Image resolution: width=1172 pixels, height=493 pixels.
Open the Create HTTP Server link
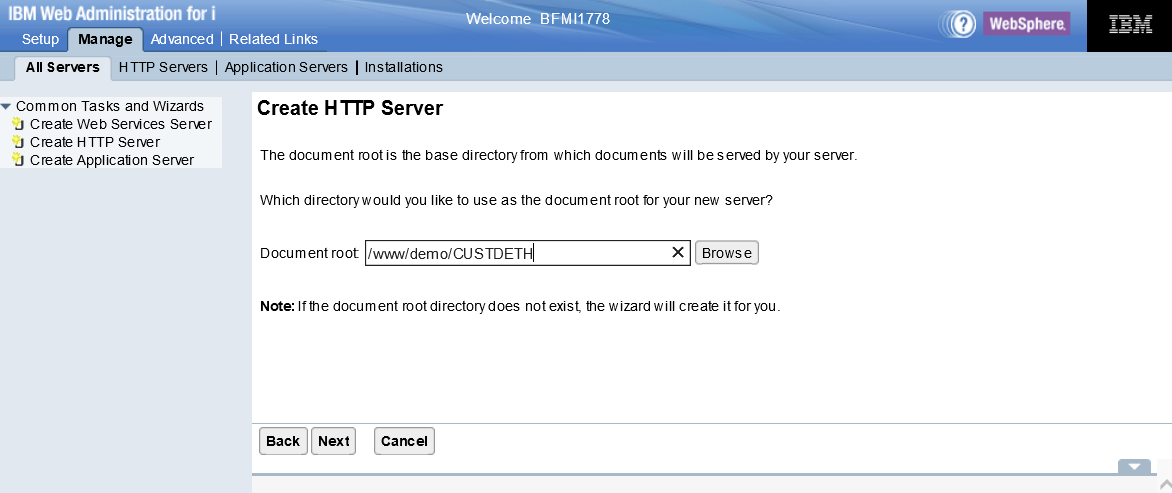click(x=95, y=142)
